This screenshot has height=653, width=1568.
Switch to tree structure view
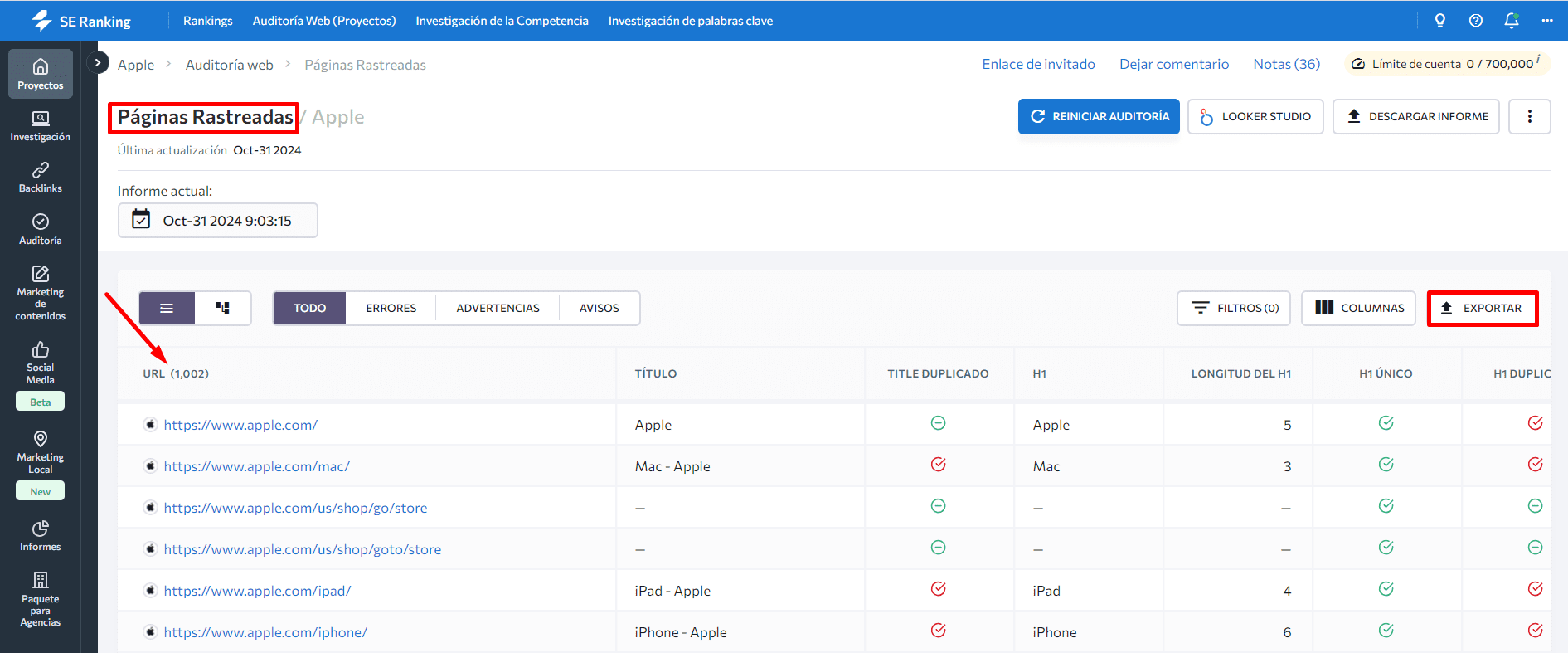[x=222, y=308]
